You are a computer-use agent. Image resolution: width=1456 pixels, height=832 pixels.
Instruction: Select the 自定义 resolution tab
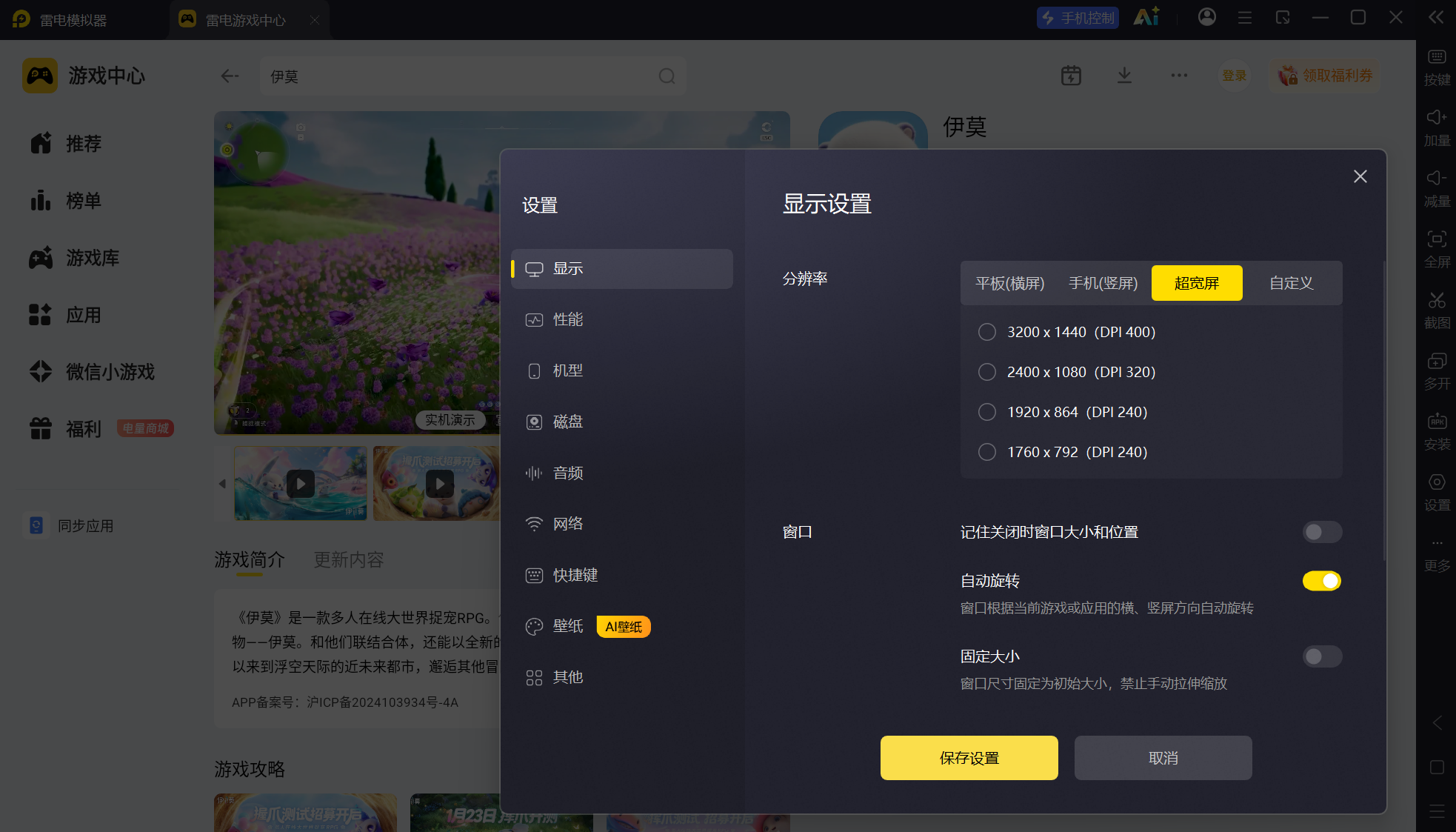[x=1291, y=283]
